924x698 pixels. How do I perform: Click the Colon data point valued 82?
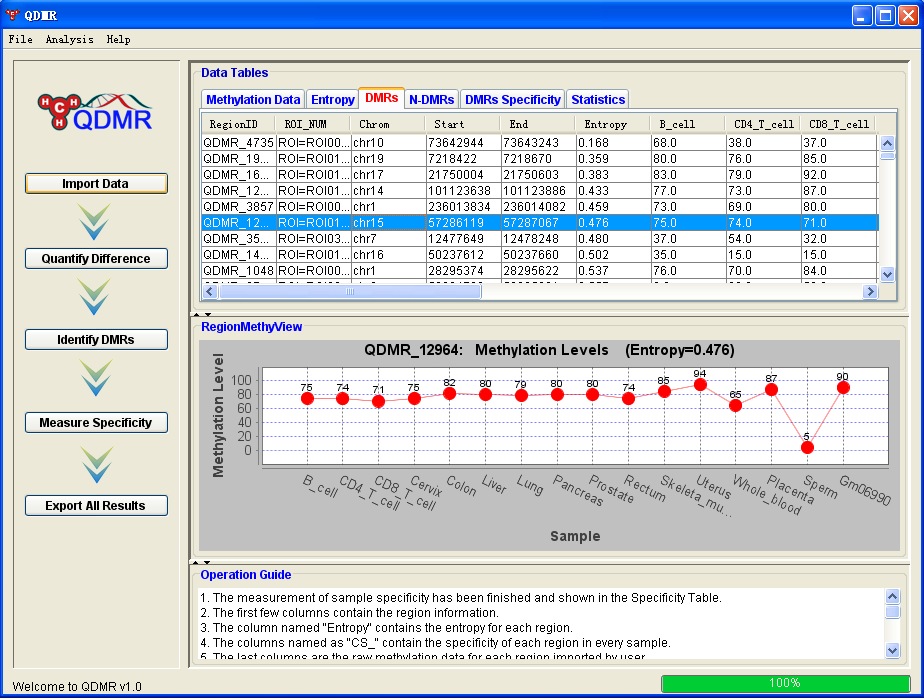(x=450, y=393)
